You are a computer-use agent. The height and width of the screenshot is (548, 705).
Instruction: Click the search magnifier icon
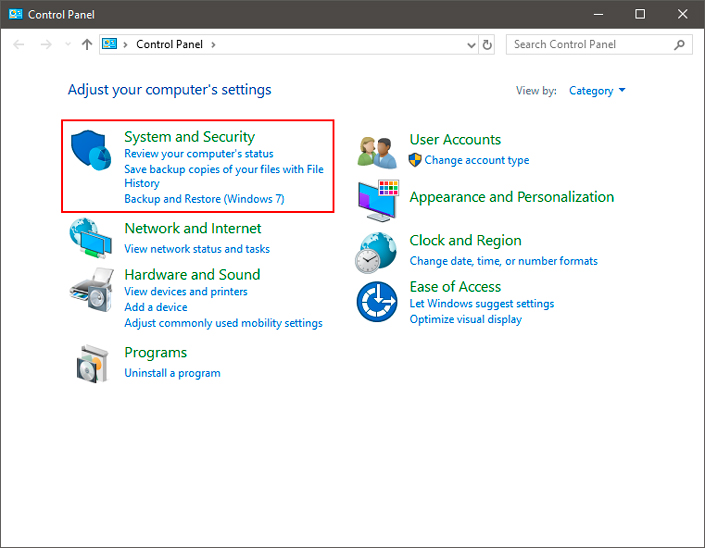coord(679,45)
